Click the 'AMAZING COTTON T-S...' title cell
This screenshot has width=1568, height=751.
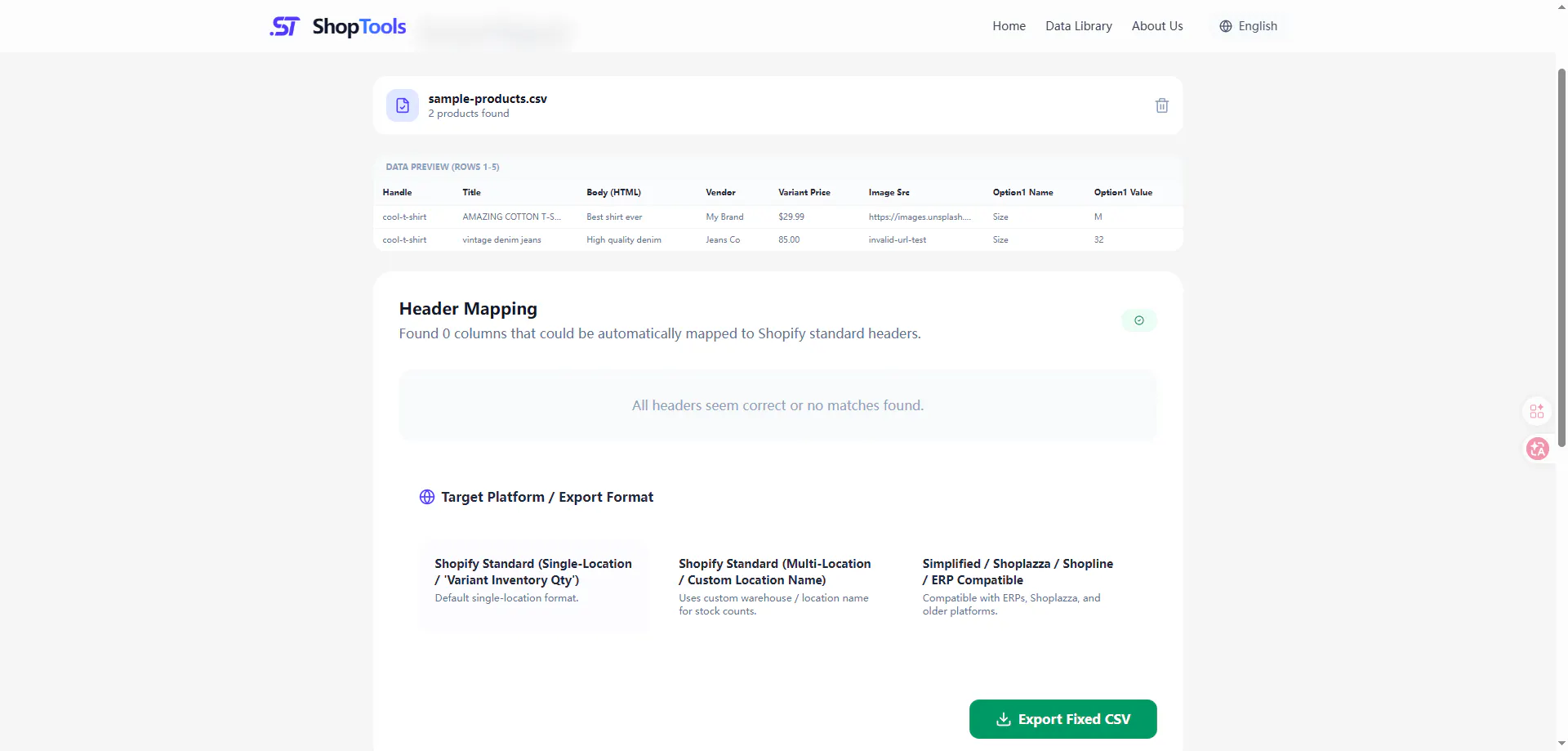tap(511, 217)
